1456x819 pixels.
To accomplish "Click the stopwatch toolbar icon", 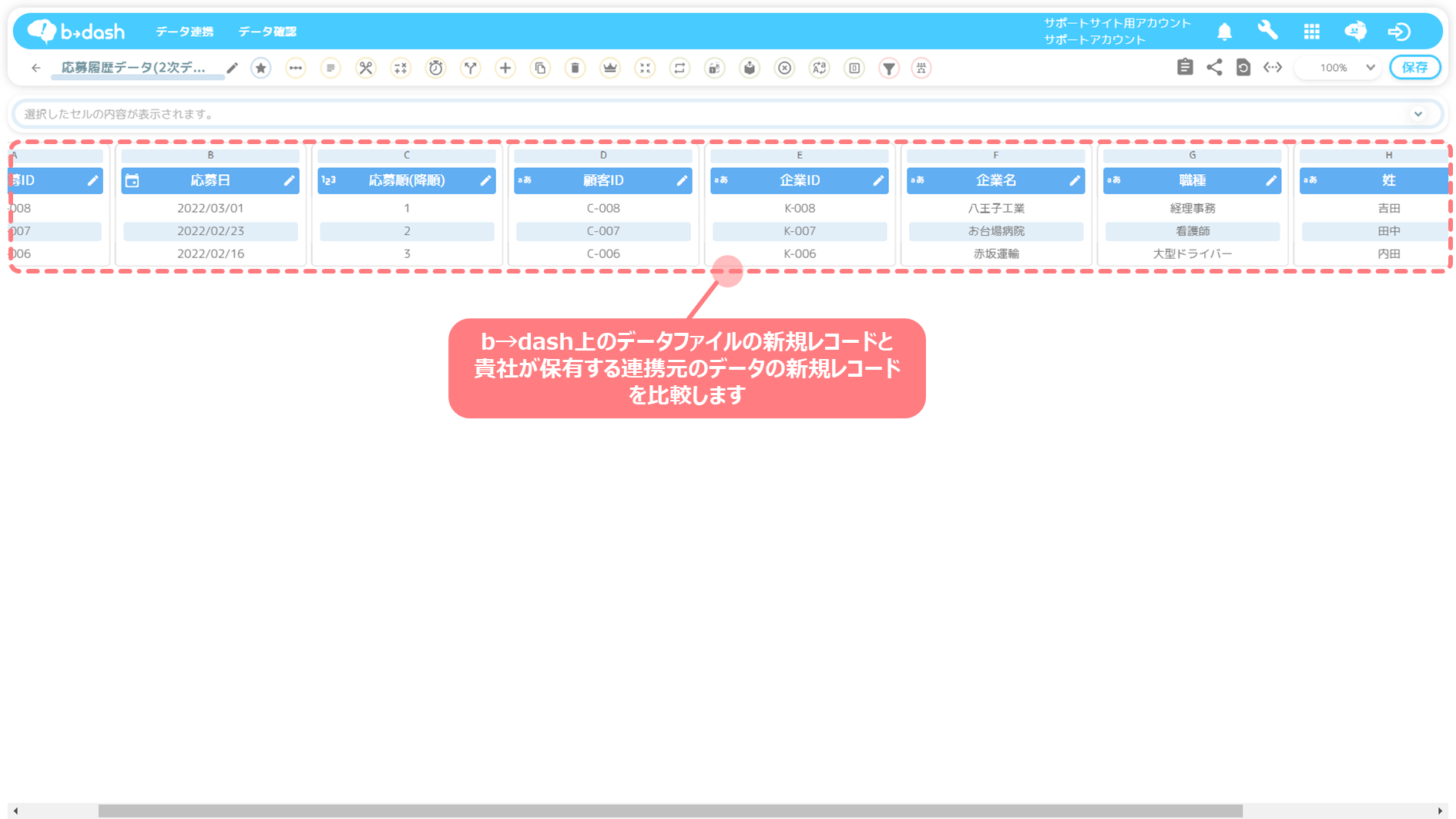I will 436,68.
